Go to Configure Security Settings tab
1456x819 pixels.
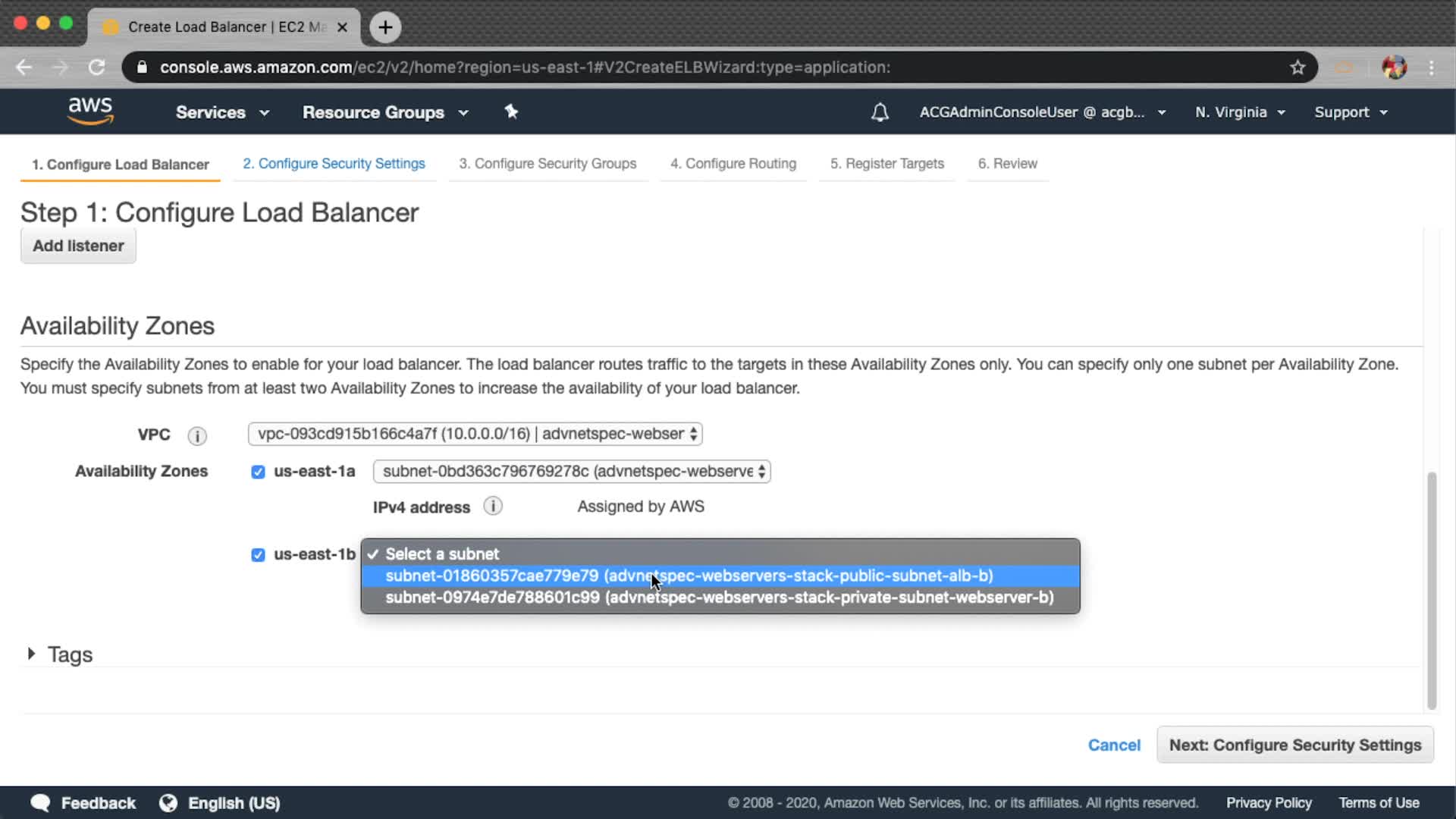[334, 164]
